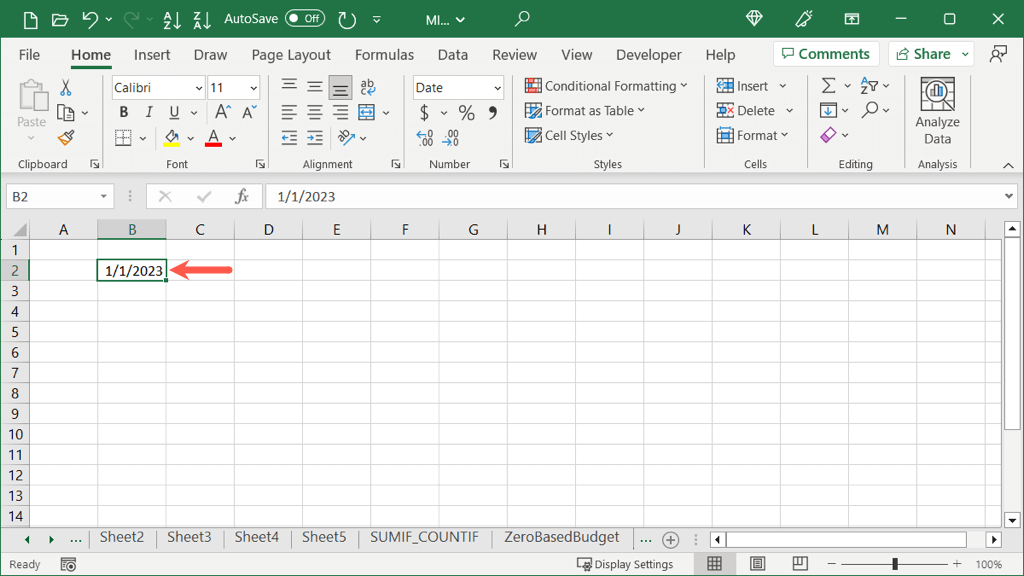
Task: Open the Formulas ribbon tab
Action: 384,55
